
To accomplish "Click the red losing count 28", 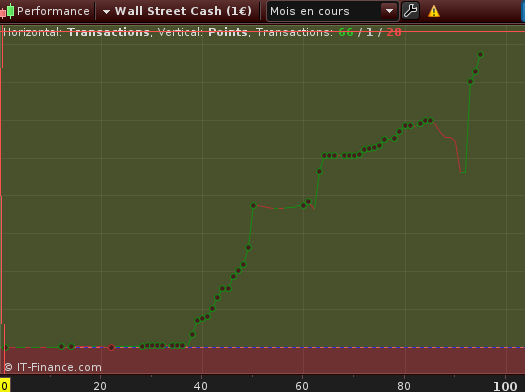I will [x=394, y=32].
